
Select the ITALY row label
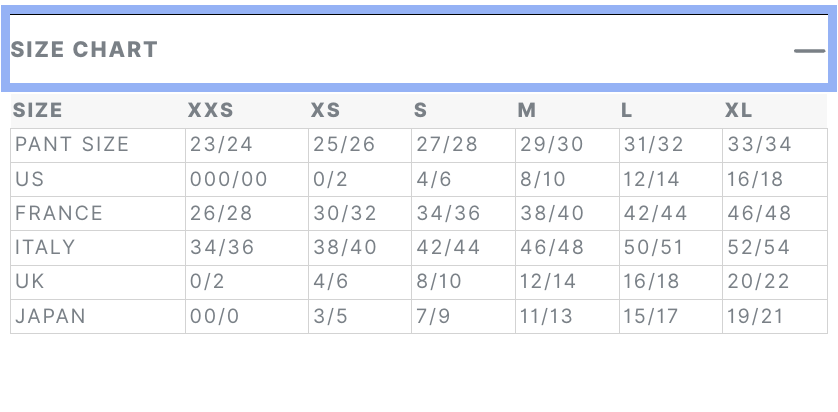click(x=45, y=247)
